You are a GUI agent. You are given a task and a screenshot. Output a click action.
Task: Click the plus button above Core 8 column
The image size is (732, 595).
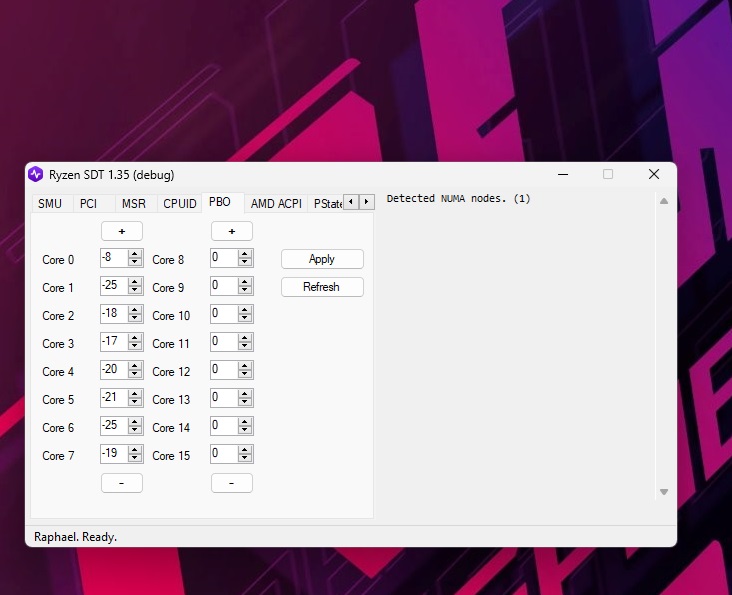[232, 231]
